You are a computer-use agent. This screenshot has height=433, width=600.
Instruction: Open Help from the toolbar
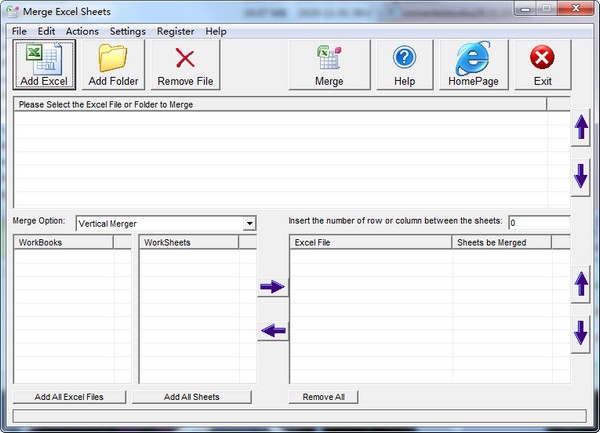click(404, 65)
